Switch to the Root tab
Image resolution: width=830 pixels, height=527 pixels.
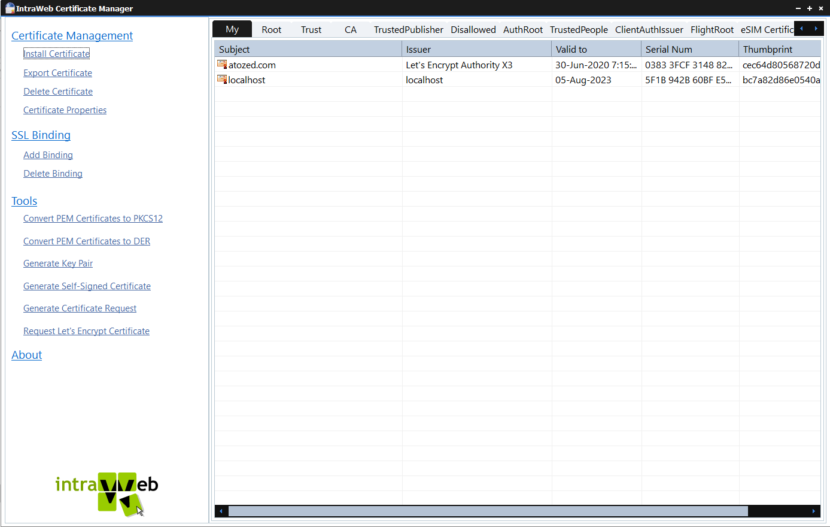coord(271,30)
